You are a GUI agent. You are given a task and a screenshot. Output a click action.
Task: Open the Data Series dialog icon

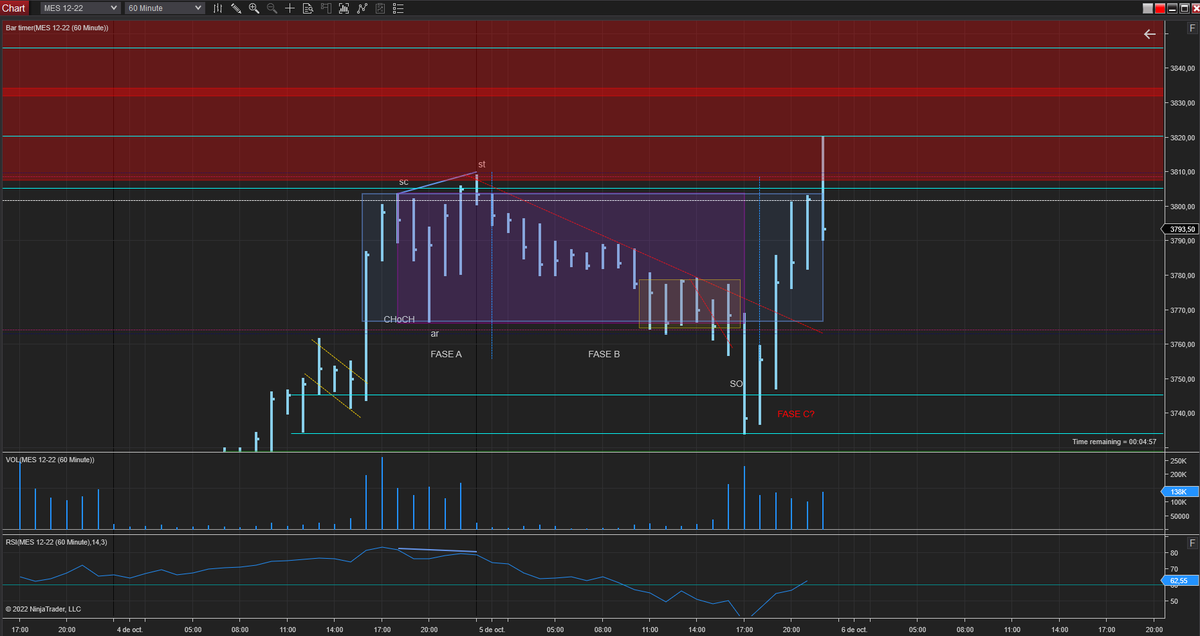[x=344, y=8]
